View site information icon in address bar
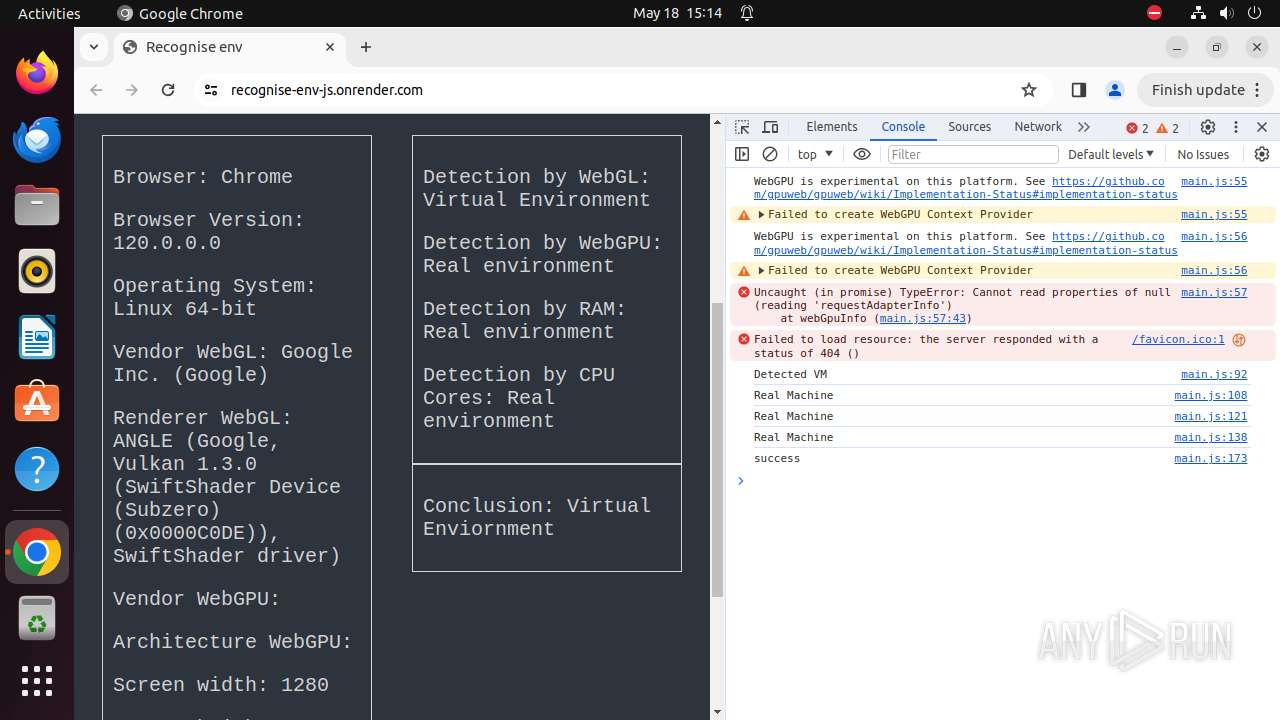1280x720 pixels. 210,90
